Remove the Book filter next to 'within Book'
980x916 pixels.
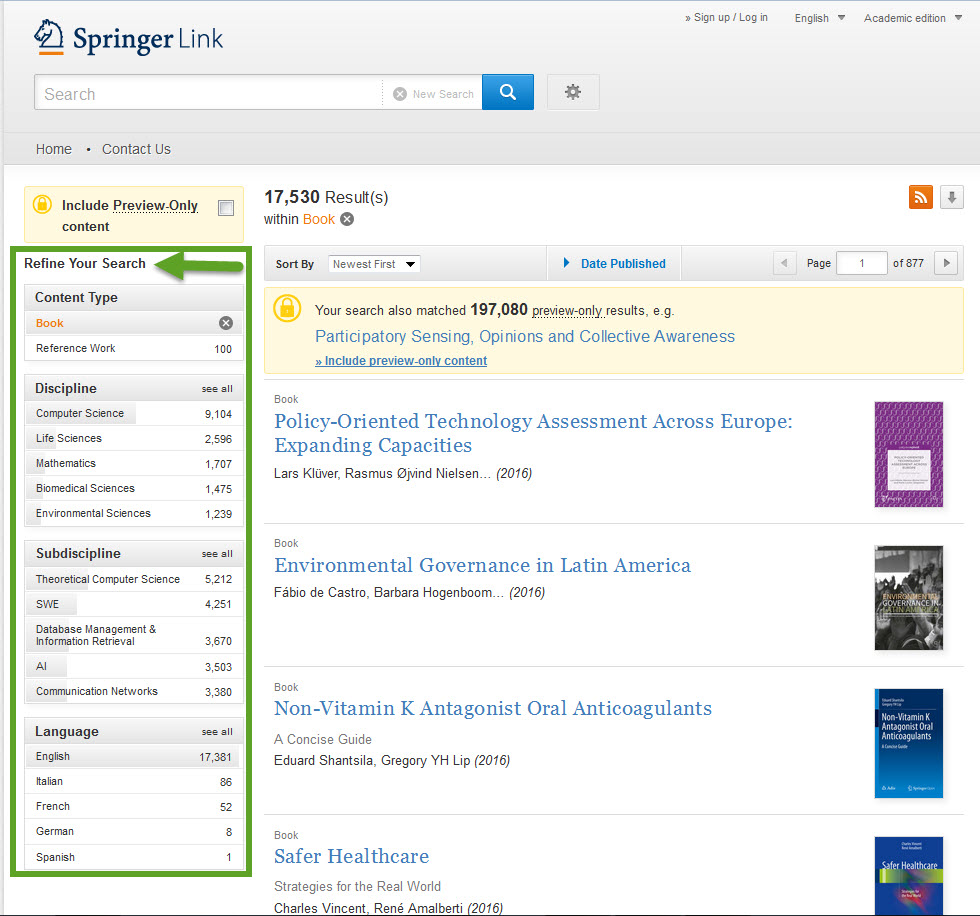347,219
